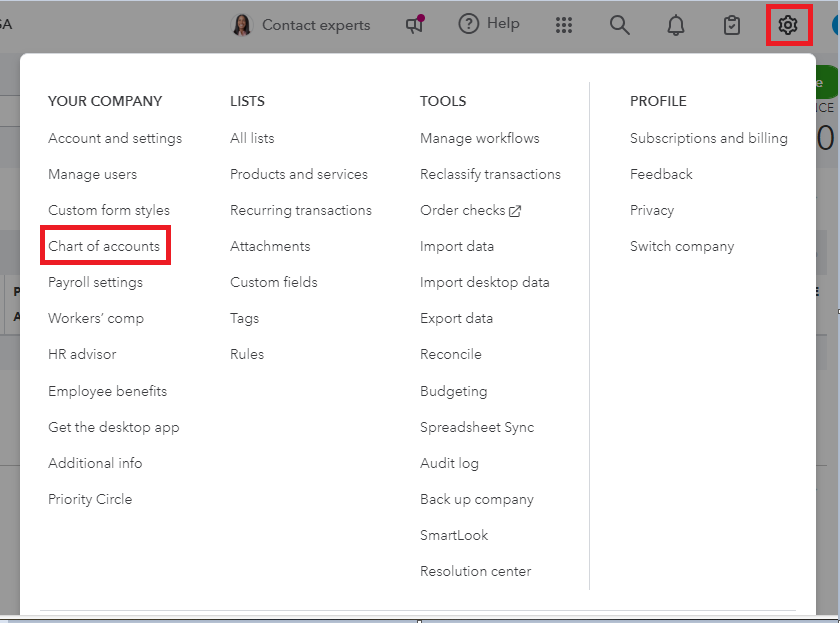Choose Subscriptions and billing

click(709, 138)
